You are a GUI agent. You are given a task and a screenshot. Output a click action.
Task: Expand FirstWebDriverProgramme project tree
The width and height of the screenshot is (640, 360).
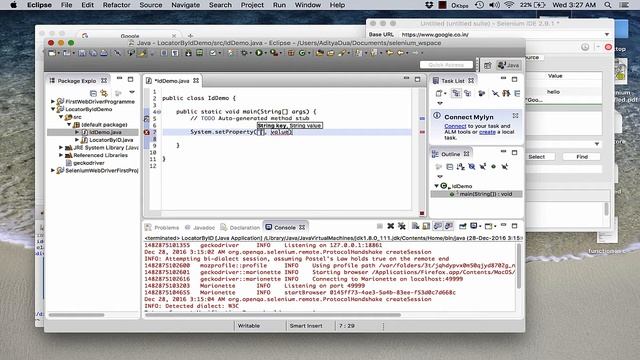[x=53, y=101]
